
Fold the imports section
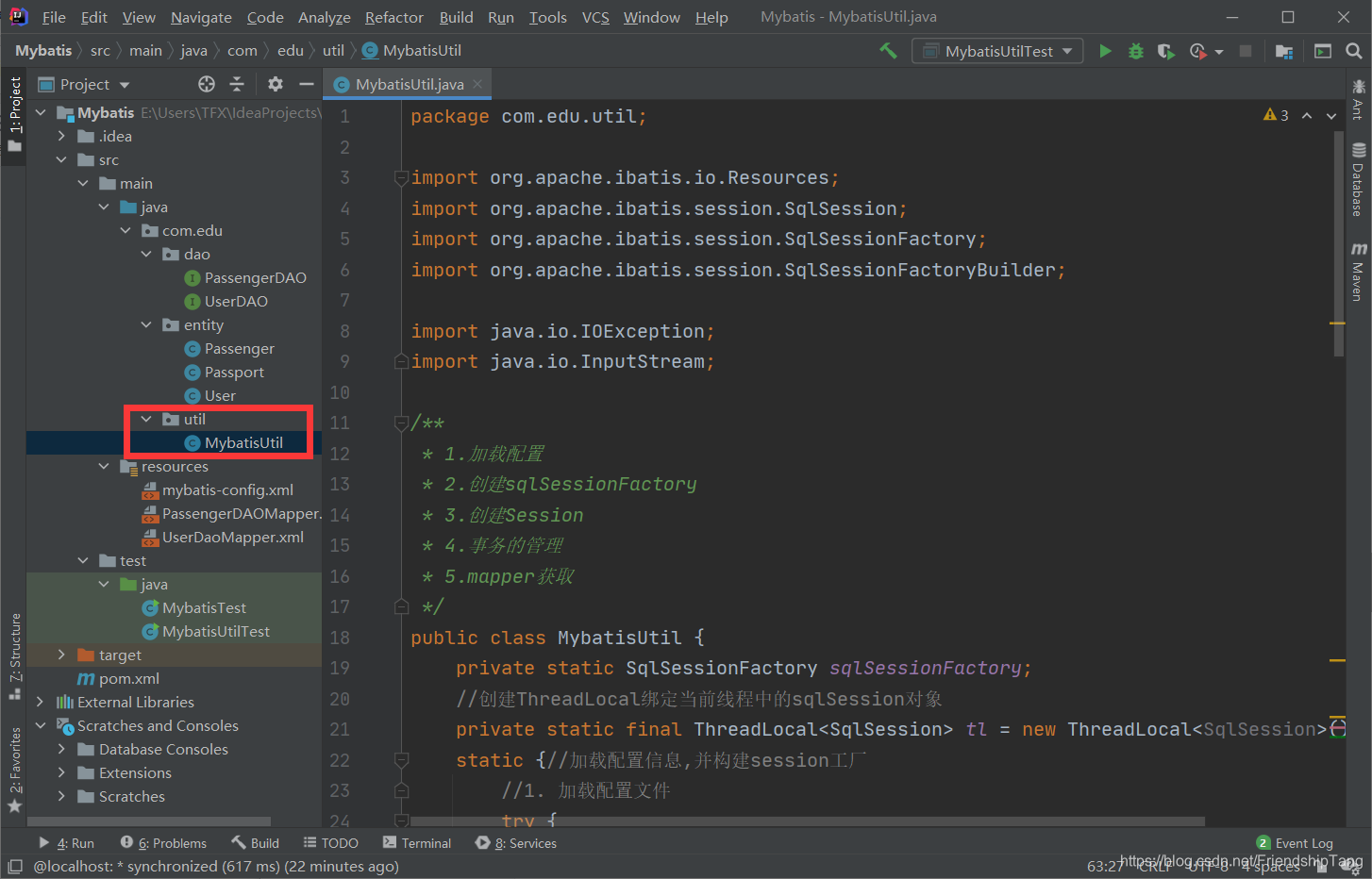click(x=401, y=177)
